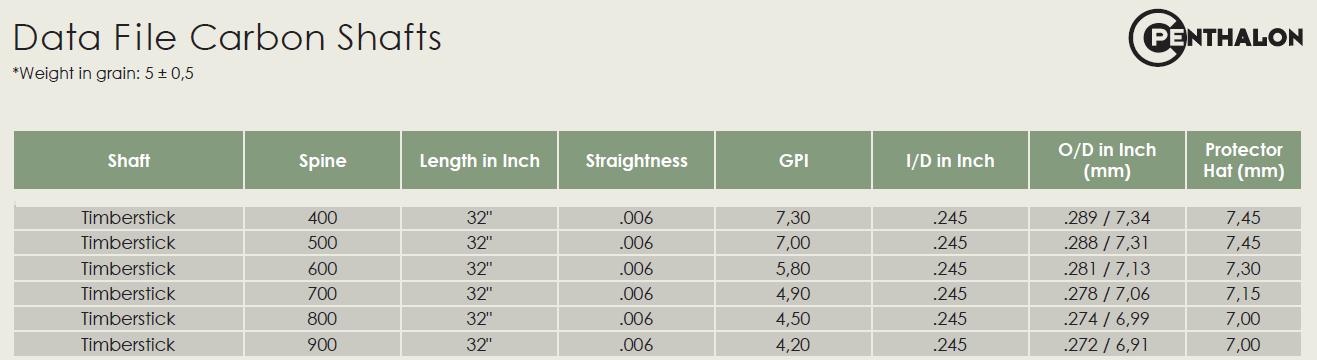The height and width of the screenshot is (360, 1317).
Task: Select the Spine column header
Action: pos(323,160)
